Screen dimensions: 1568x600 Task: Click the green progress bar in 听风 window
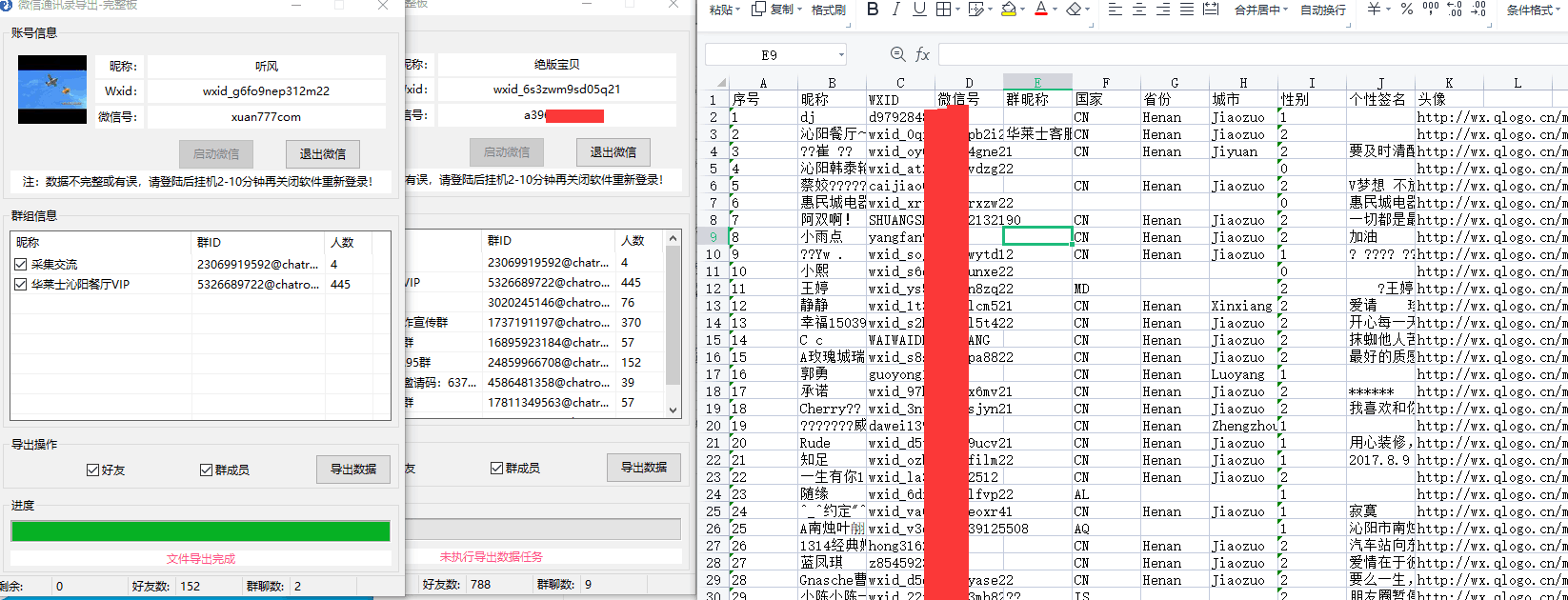(x=200, y=530)
